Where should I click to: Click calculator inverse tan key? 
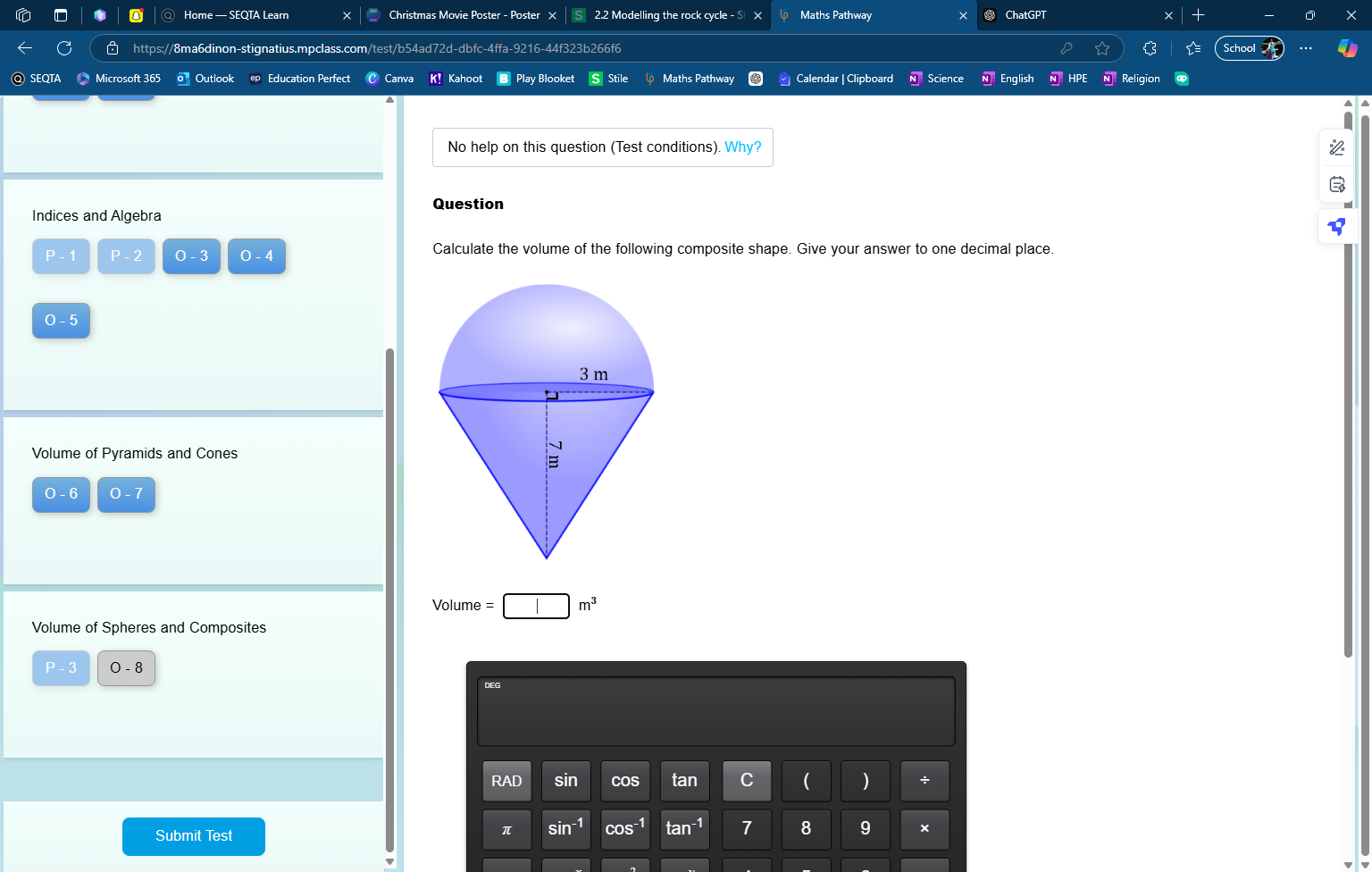click(685, 829)
